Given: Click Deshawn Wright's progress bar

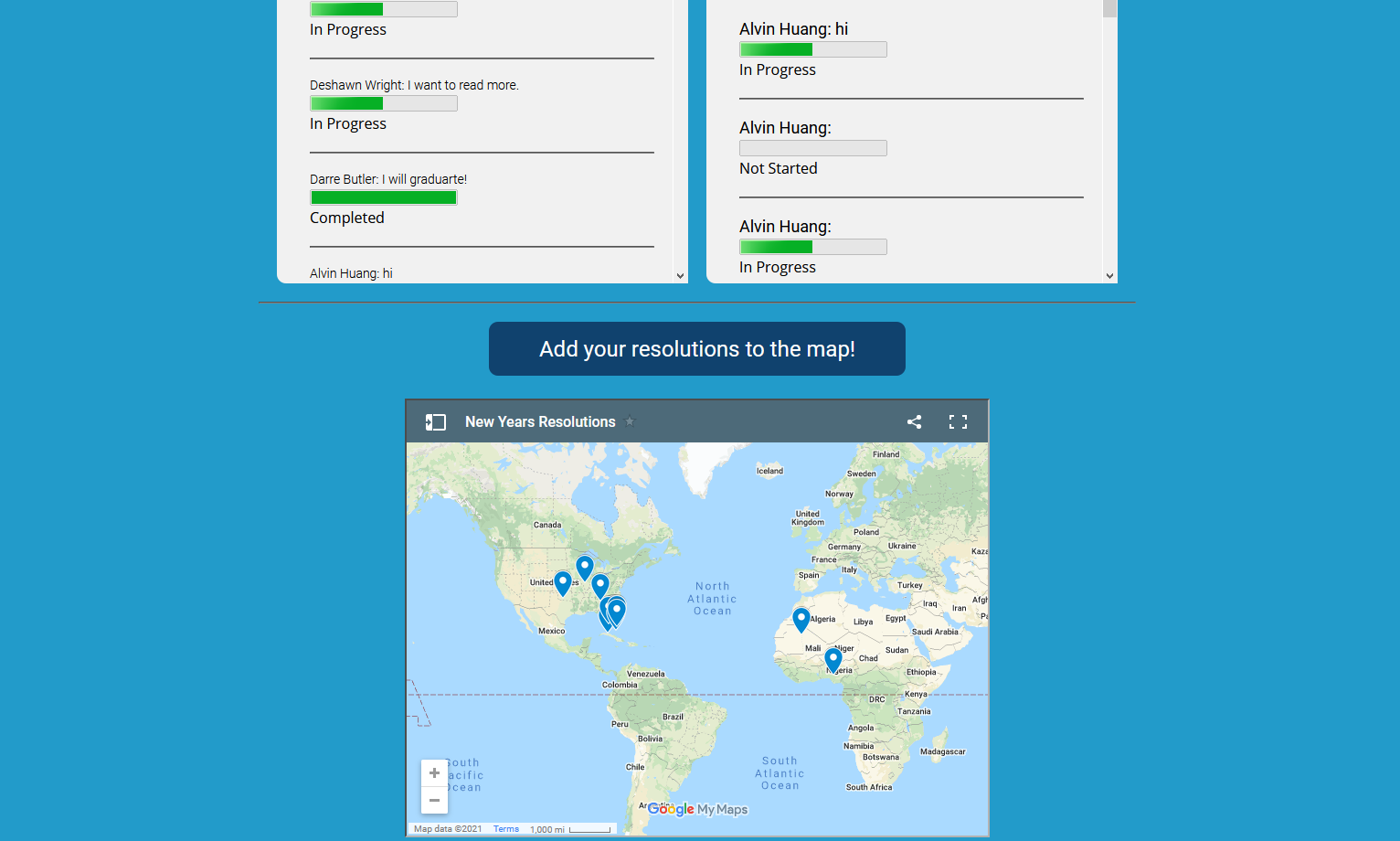Looking at the screenshot, I should pos(384,103).
